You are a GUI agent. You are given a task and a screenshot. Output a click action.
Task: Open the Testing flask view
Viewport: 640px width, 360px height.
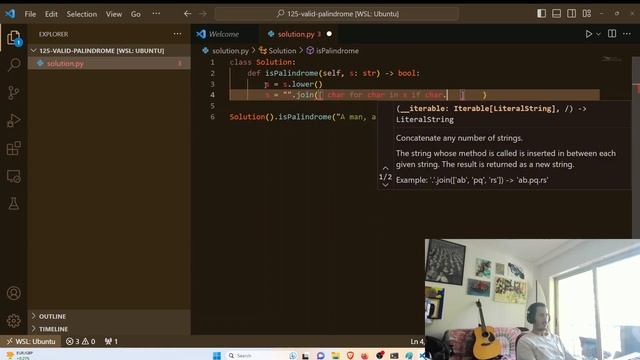(x=13, y=204)
